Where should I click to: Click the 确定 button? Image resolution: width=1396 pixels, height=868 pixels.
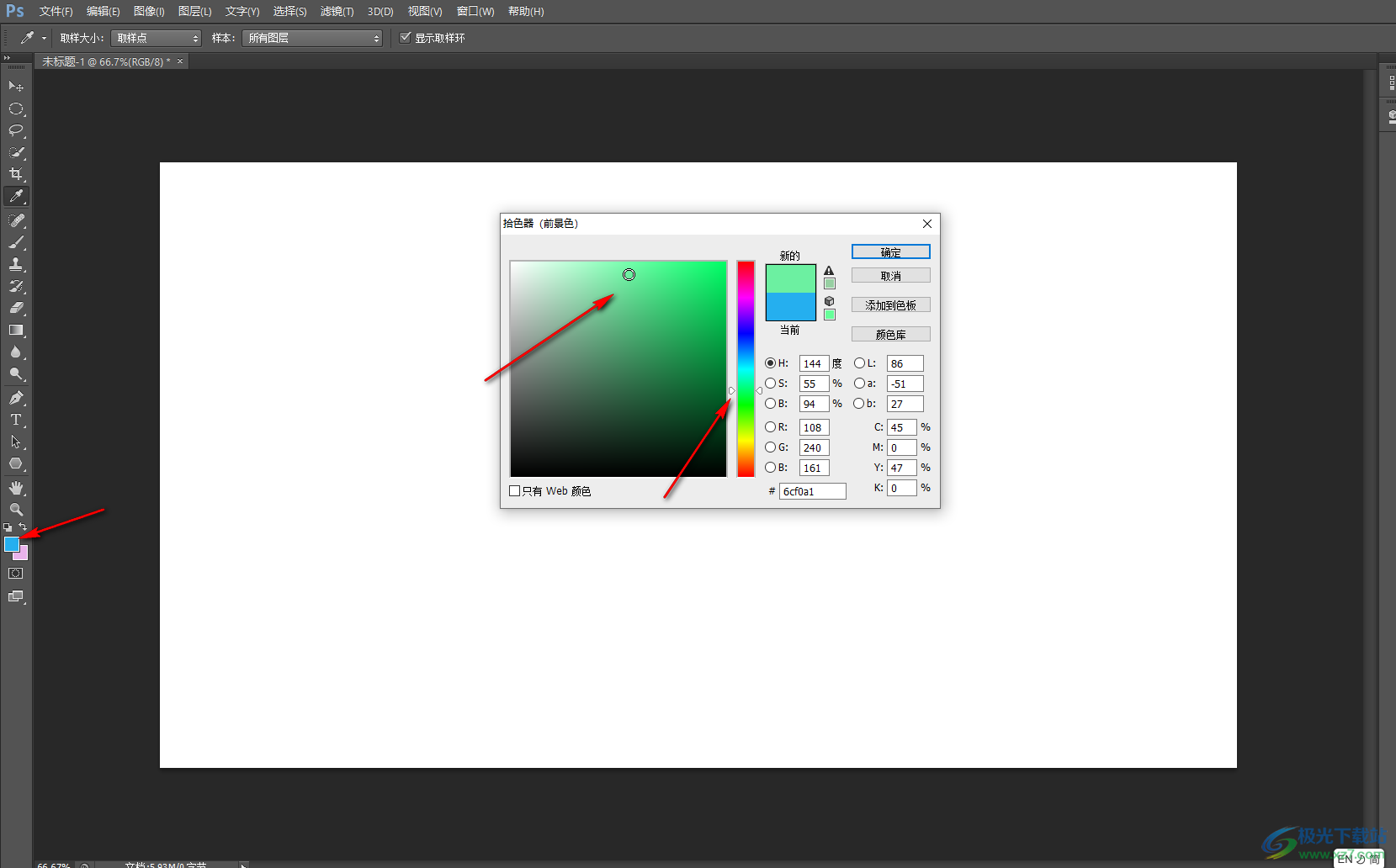pyautogui.click(x=890, y=252)
